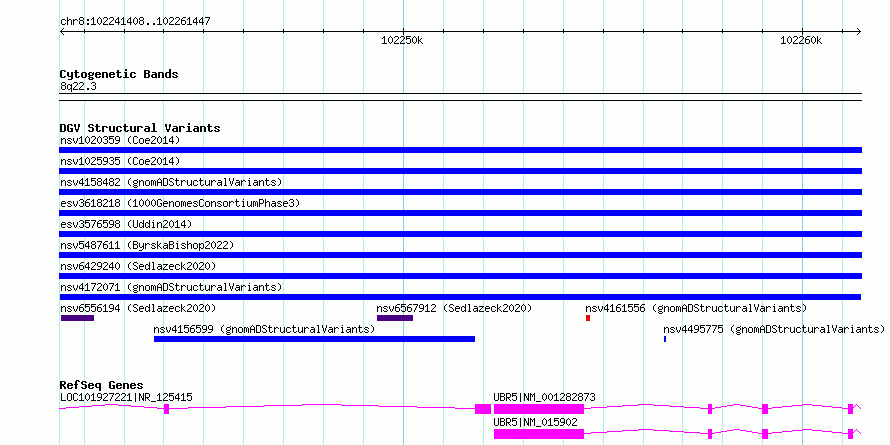Click the 102250k ruler label

[402, 40]
